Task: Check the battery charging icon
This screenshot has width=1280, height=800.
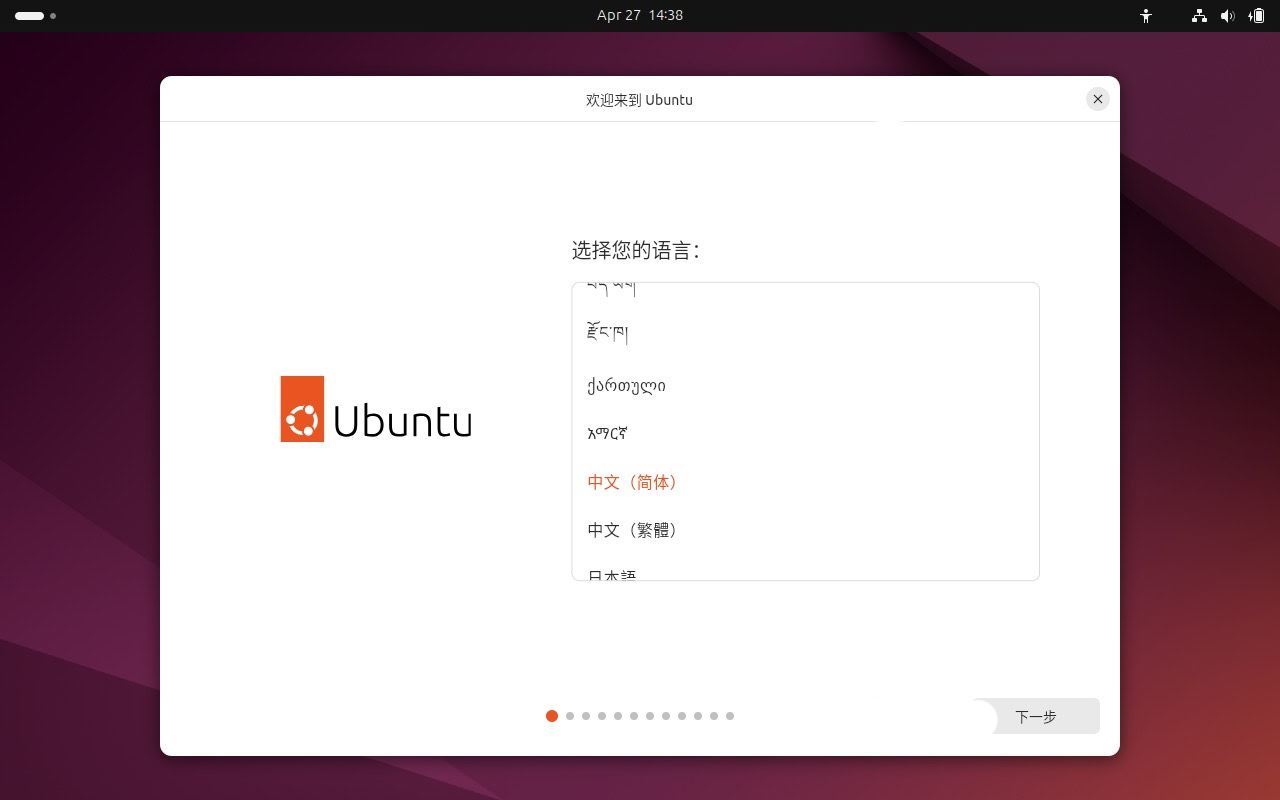Action: click(1258, 15)
